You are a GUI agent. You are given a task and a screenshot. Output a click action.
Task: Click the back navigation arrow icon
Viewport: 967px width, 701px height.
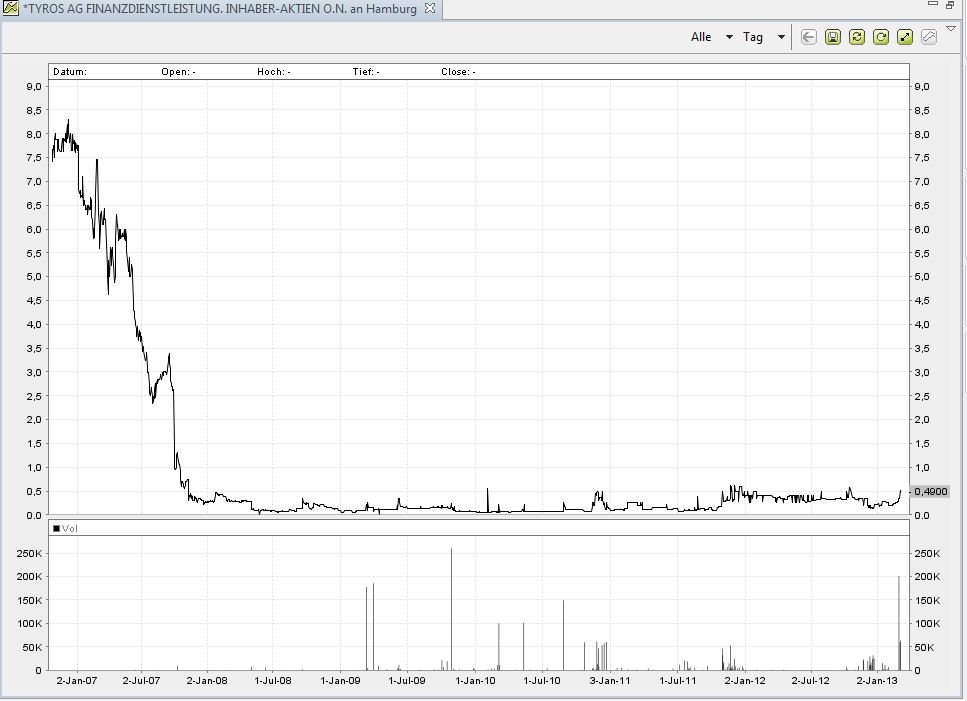[x=808, y=36]
